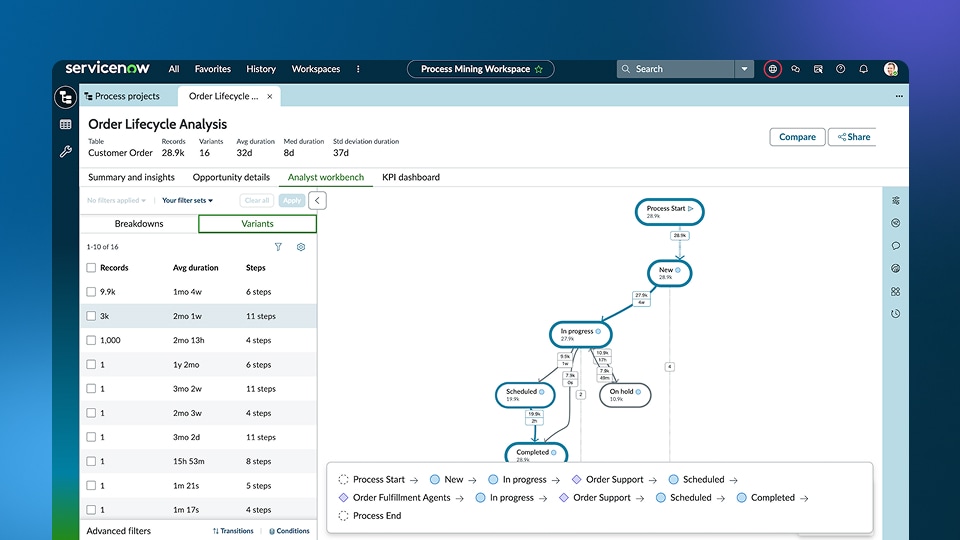Click the gauge icon in the right side panel

coord(896,268)
